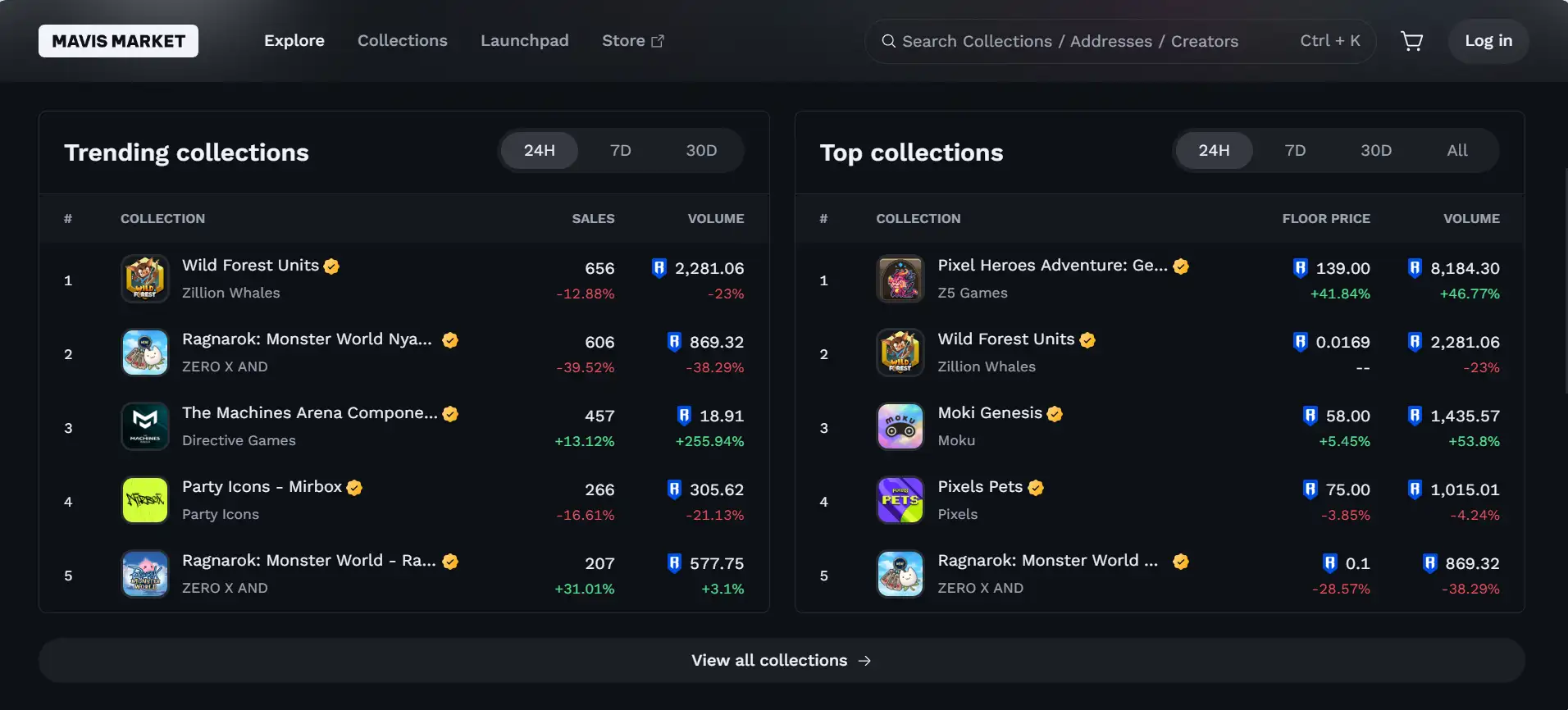Open The Machines Arena collection icon
This screenshot has height=710, width=1568.
pos(145,426)
